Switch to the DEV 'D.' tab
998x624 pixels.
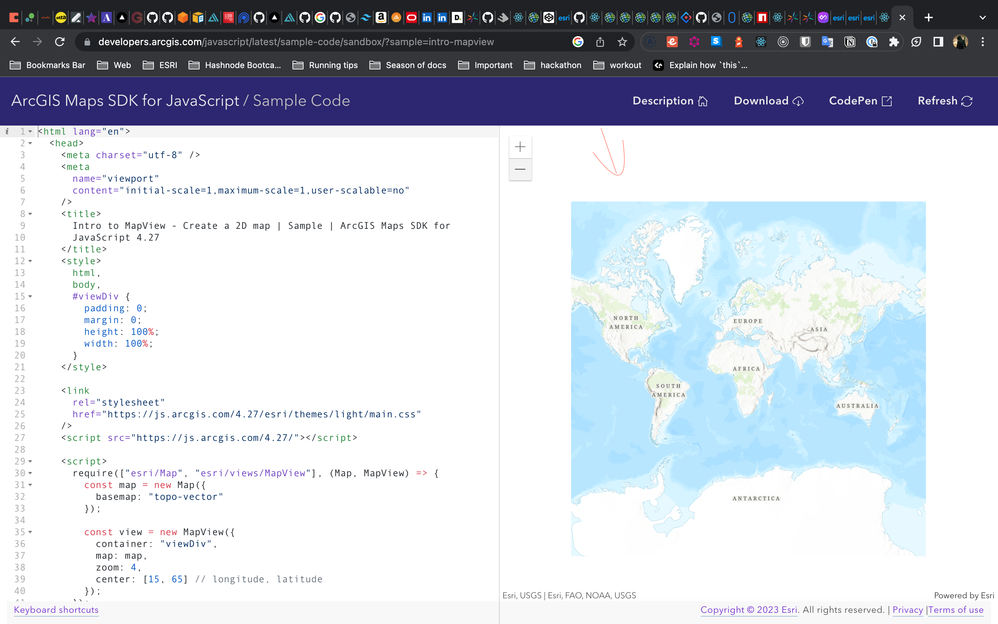(457, 18)
